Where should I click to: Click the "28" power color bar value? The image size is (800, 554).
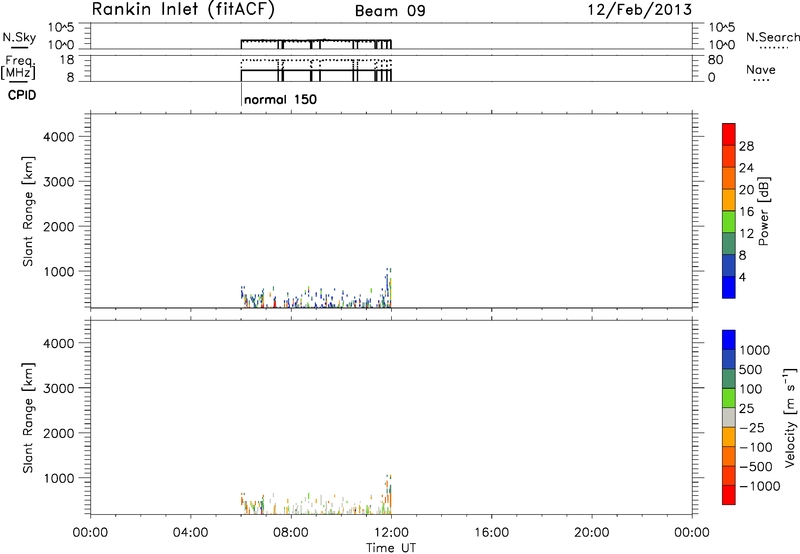click(x=746, y=146)
